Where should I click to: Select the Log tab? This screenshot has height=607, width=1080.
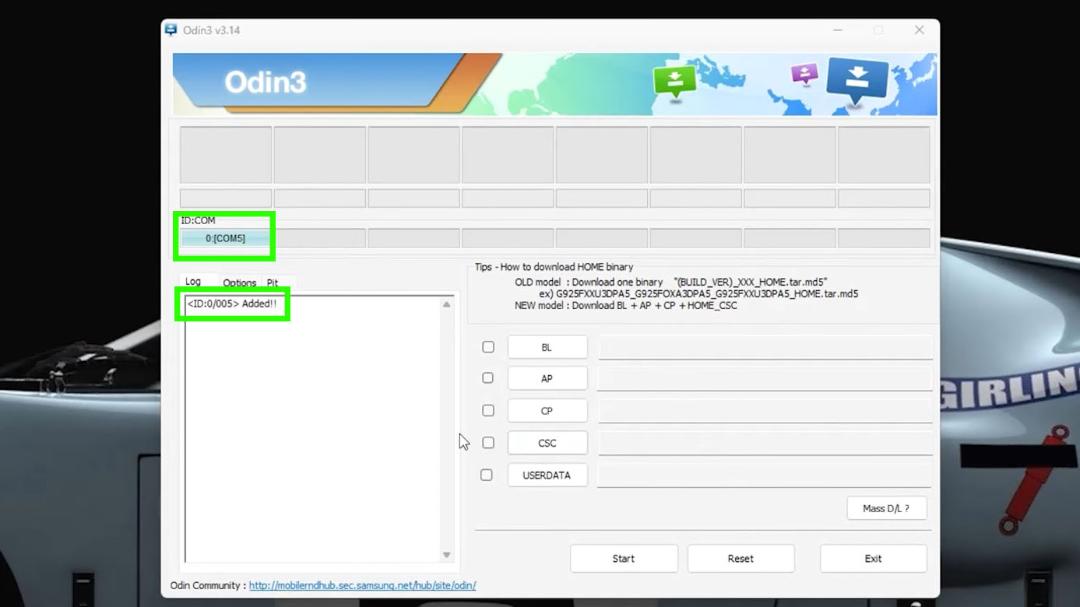click(193, 281)
